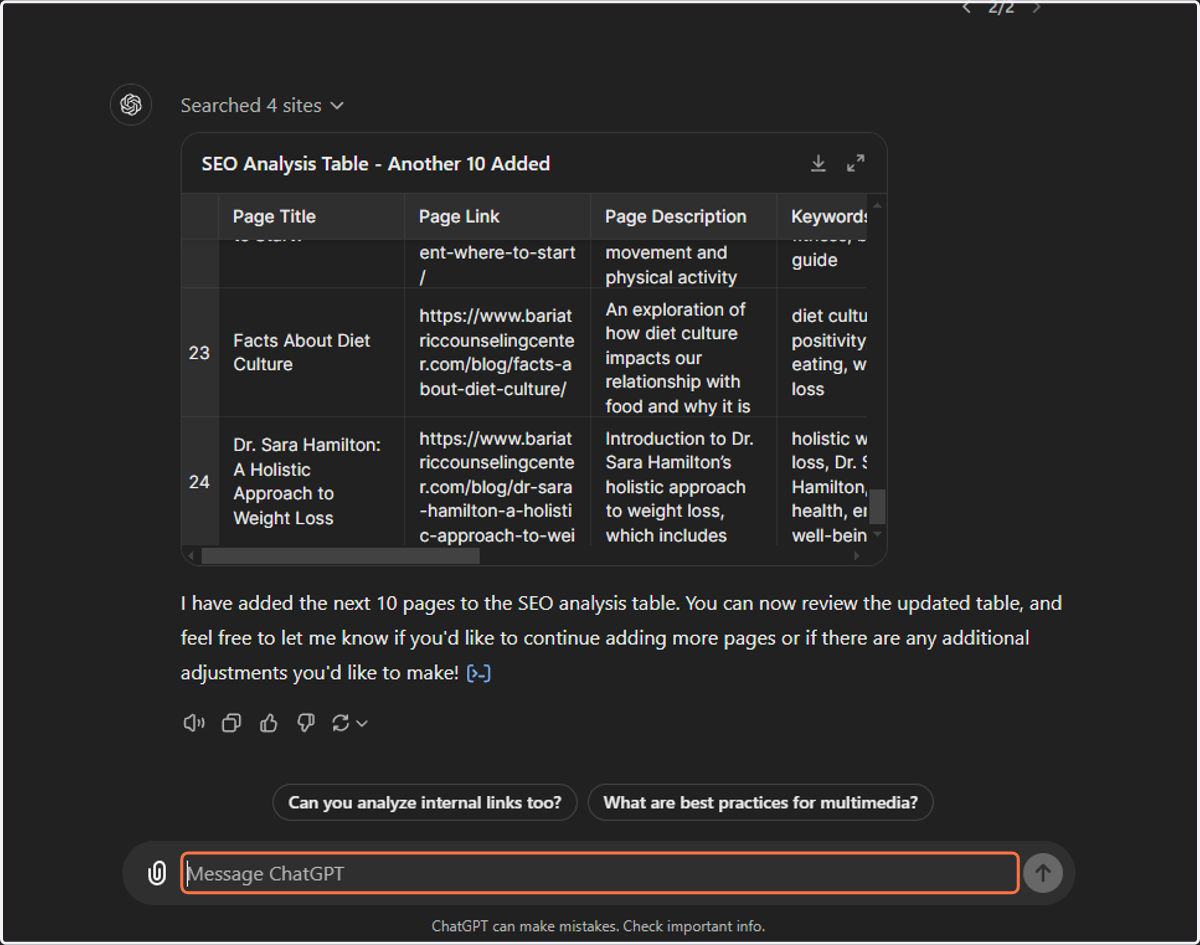This screenshot has height=945, width=1200.
Task: Click the Dr. Sara Hamilton title cell
Action: [311, 481]
